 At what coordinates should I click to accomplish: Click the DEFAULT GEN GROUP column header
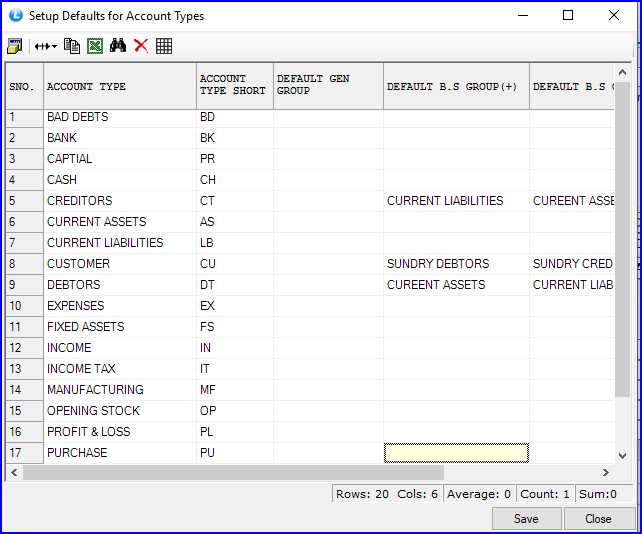(328, 86)
